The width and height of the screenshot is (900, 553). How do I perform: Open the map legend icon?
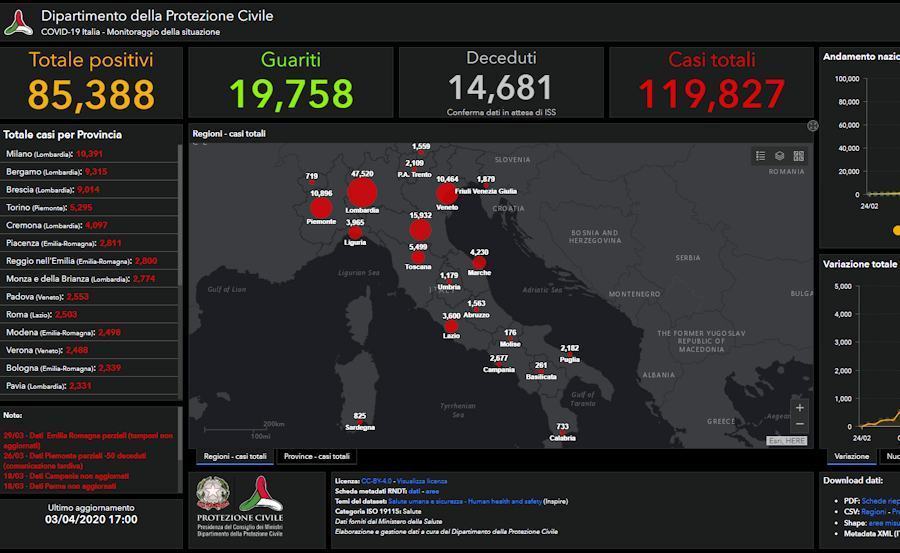(x=761, y=156)
